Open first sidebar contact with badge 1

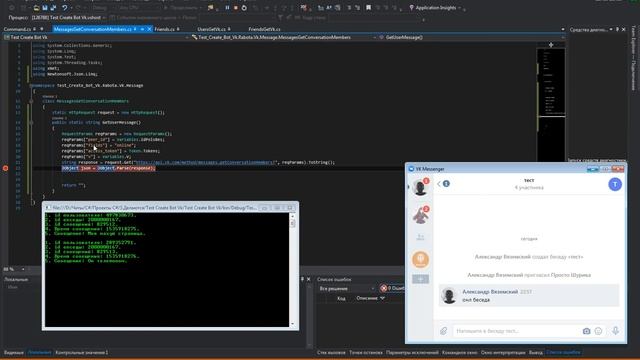420,187
